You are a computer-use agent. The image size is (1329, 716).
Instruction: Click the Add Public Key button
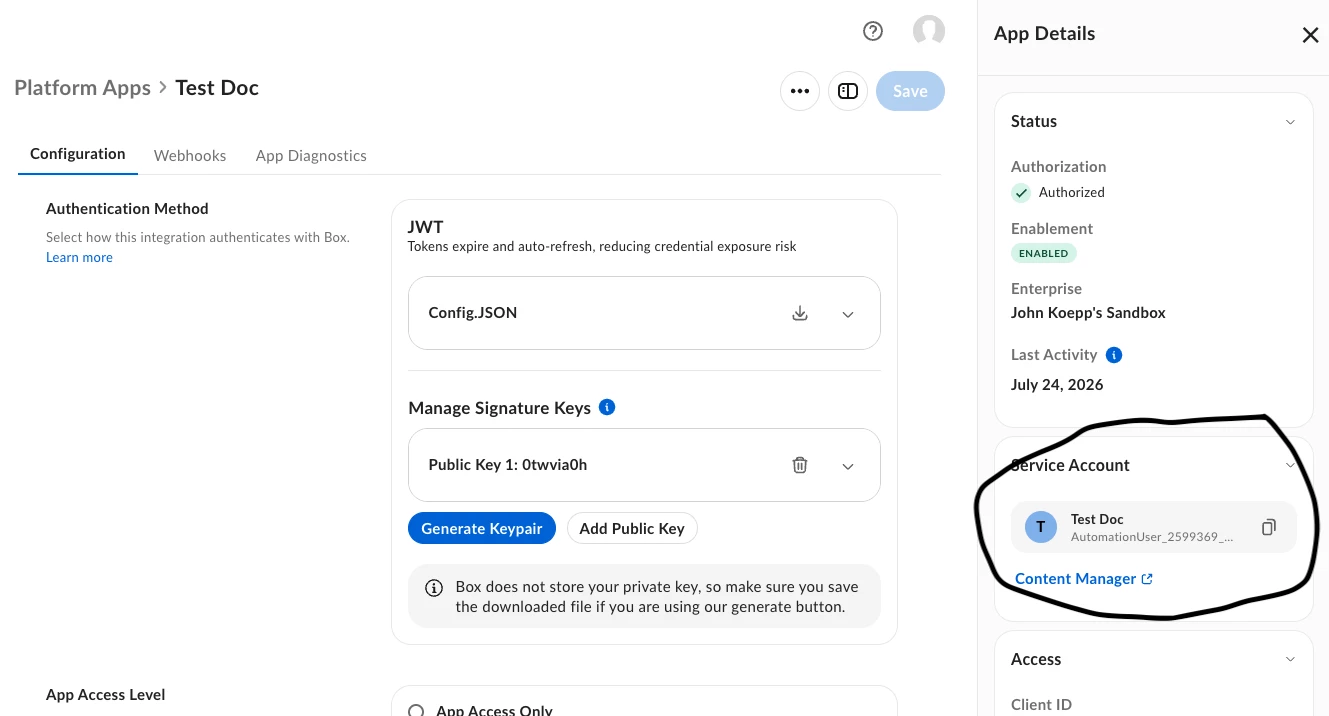632,528
